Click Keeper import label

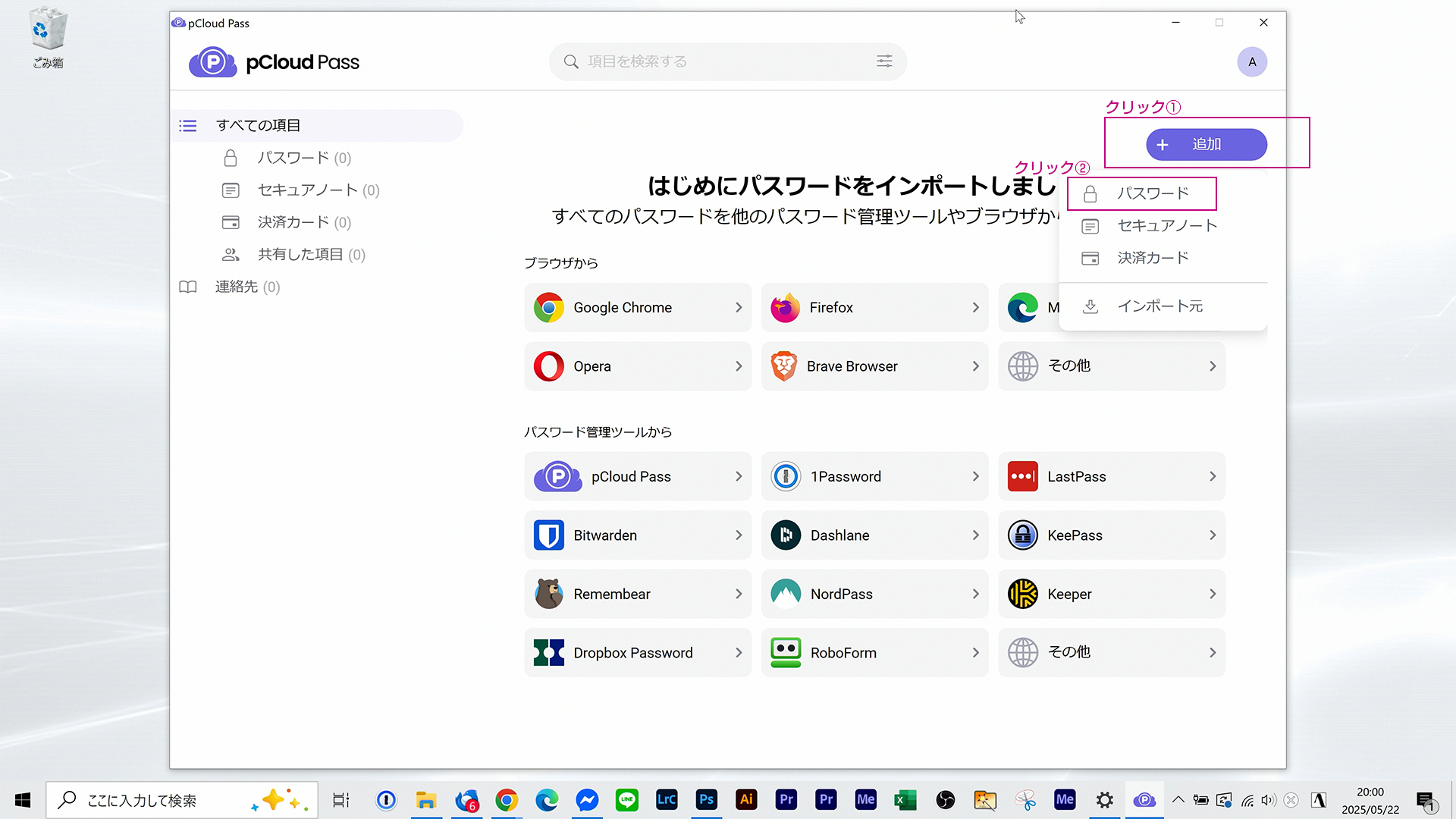[x=1069, y=595]
